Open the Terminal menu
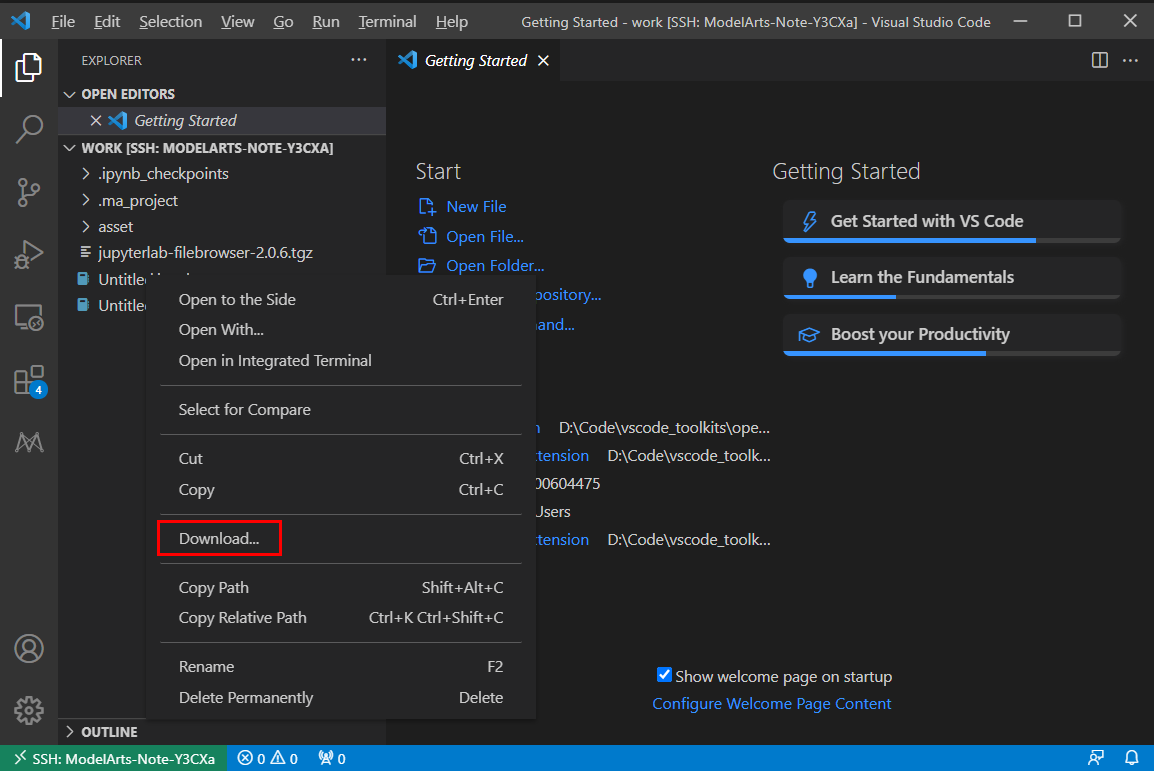The image size is (1154, 771). click(x=387, y=21)
